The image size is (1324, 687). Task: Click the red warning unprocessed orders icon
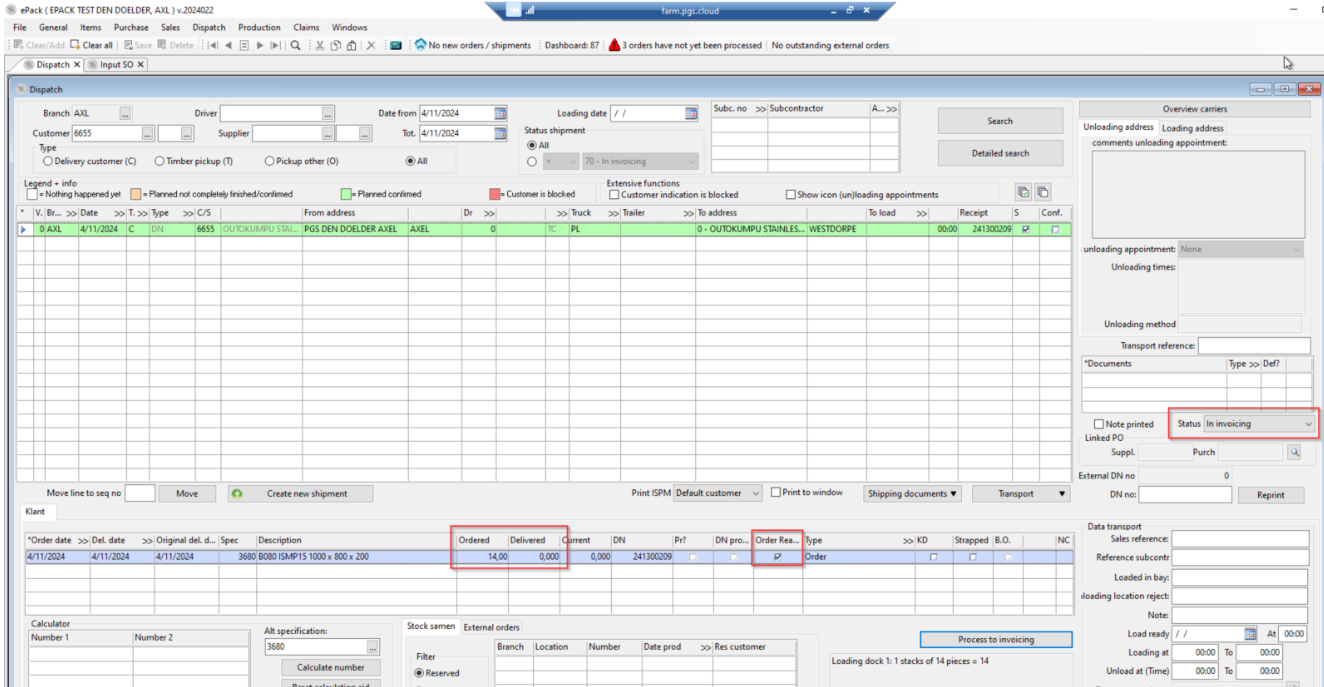click(614, 45)
